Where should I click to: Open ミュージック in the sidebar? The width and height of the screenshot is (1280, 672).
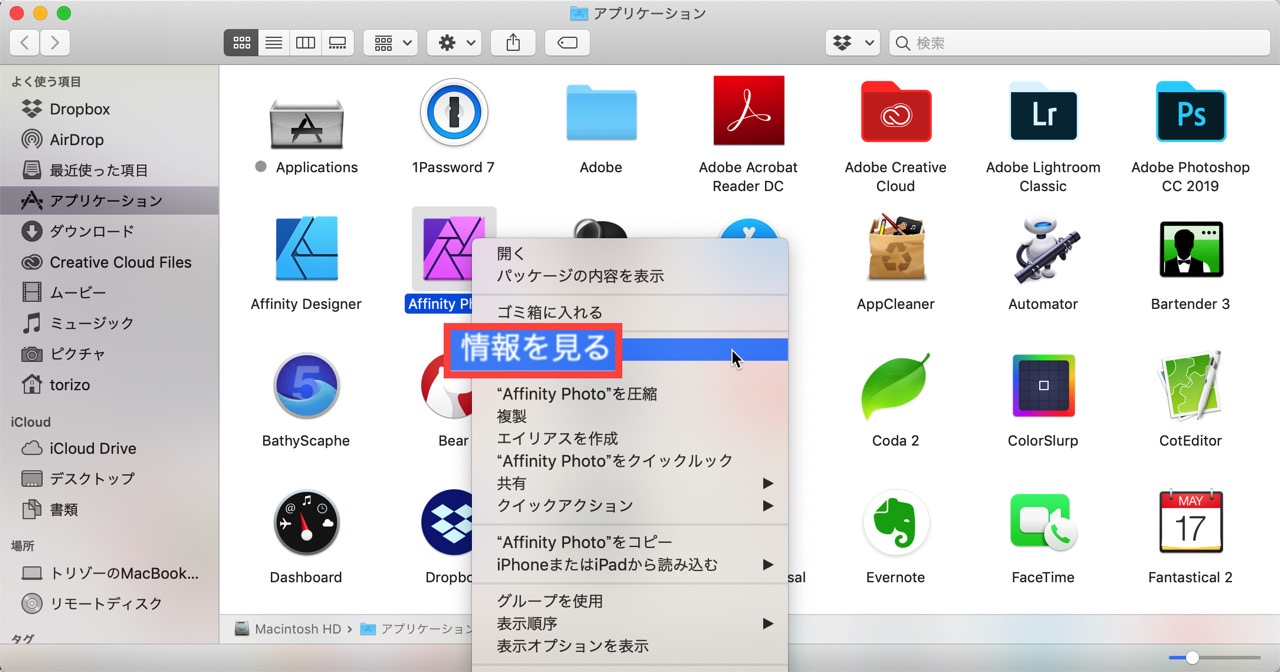109,323
